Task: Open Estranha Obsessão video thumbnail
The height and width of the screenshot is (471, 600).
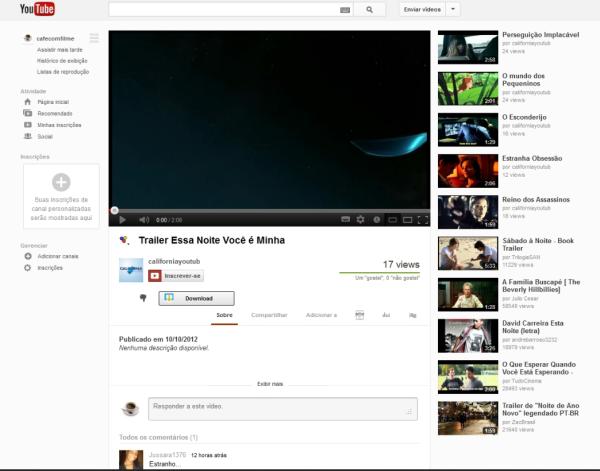Action: [468, 171]
